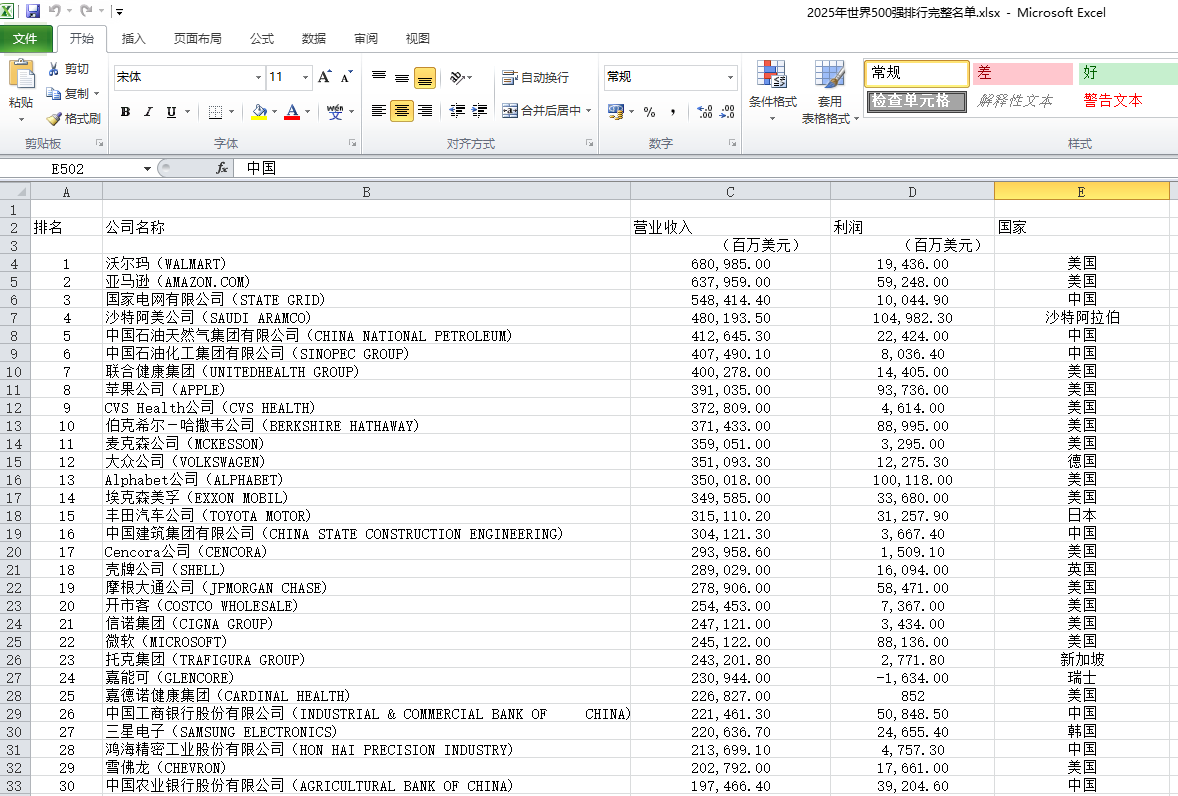Open the customize quick access toolbar arrow
Screen dimensions: 1178x796
[x=119, y=12]
